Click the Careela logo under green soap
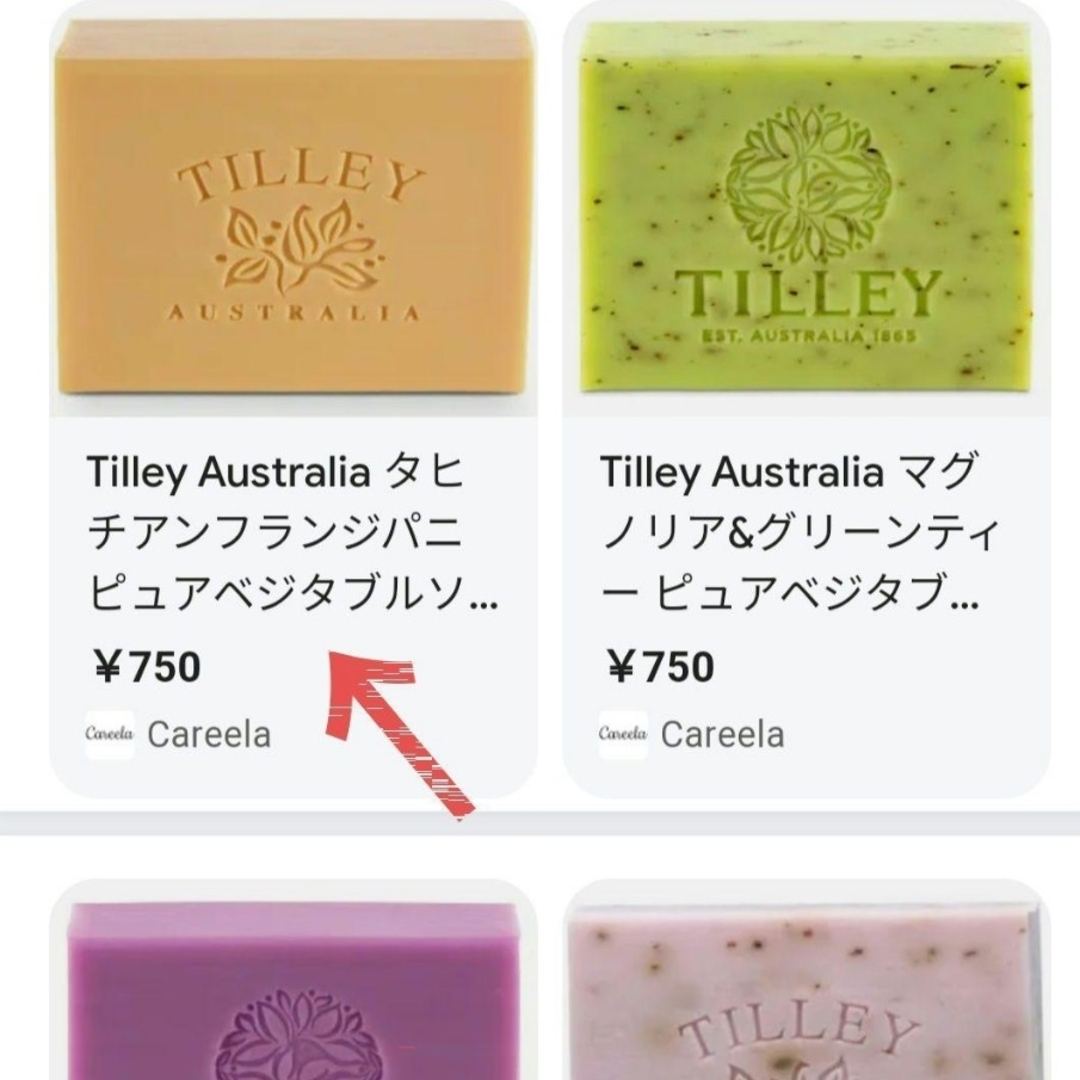 [623, 734]
